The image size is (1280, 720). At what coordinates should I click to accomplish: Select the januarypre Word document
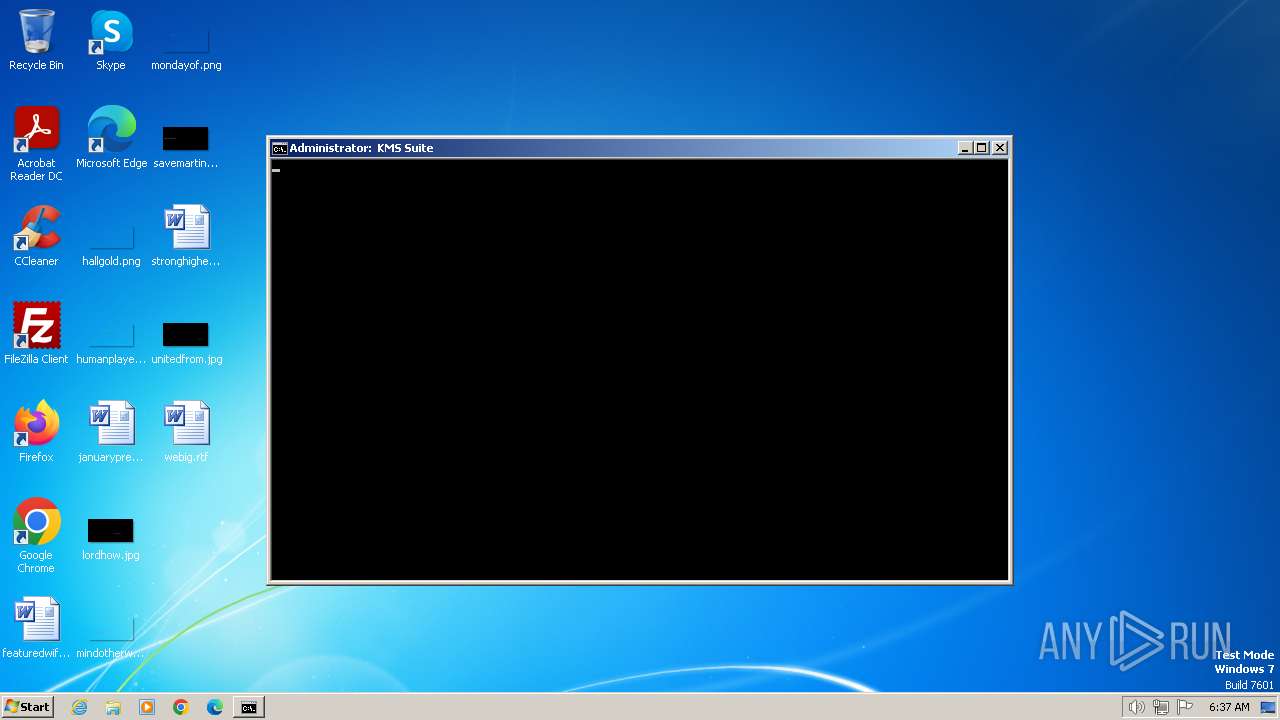(111, 432)
